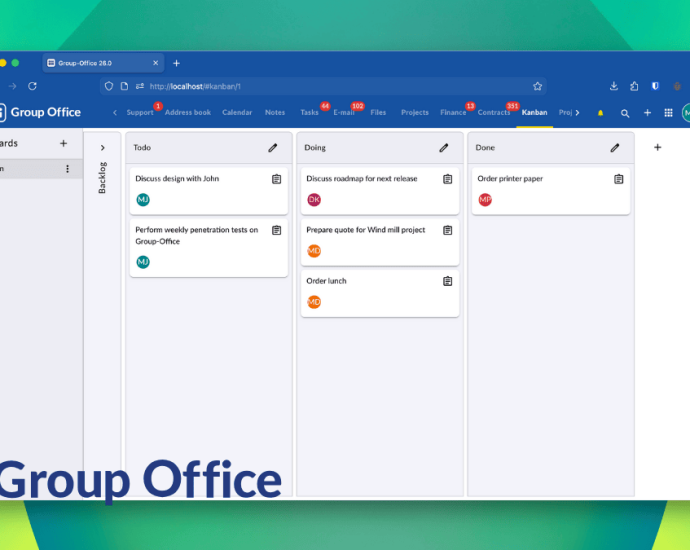Open the user account avatar in header

coord(686,113)
